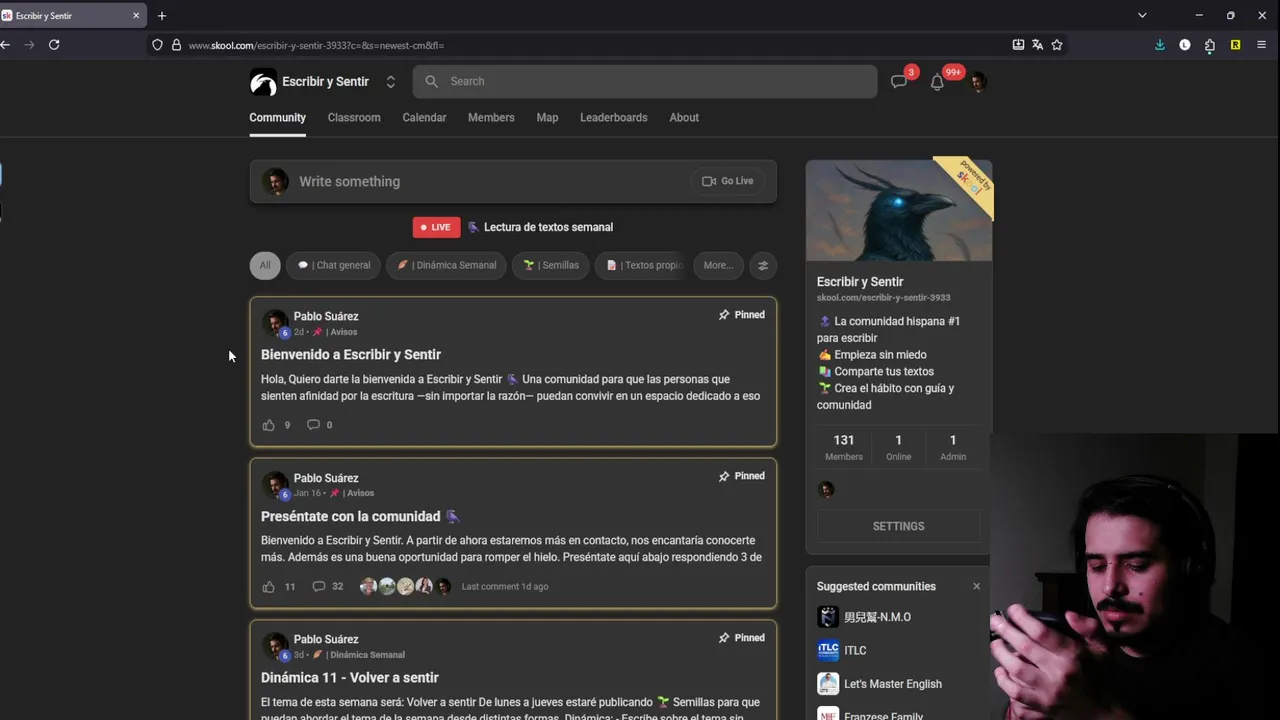Open comments on the Preséntate post

319,587
